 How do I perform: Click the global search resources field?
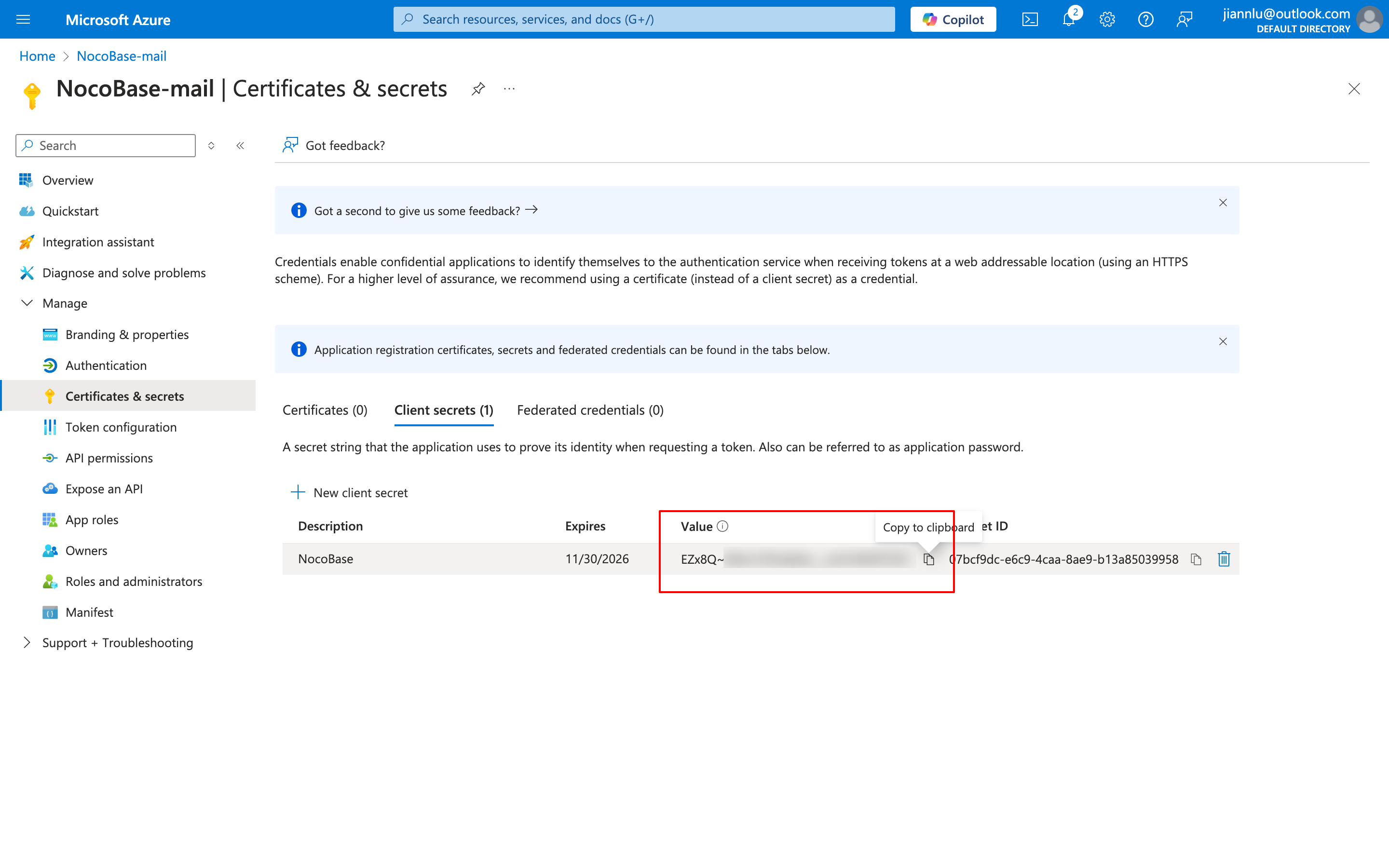[643, 19]
